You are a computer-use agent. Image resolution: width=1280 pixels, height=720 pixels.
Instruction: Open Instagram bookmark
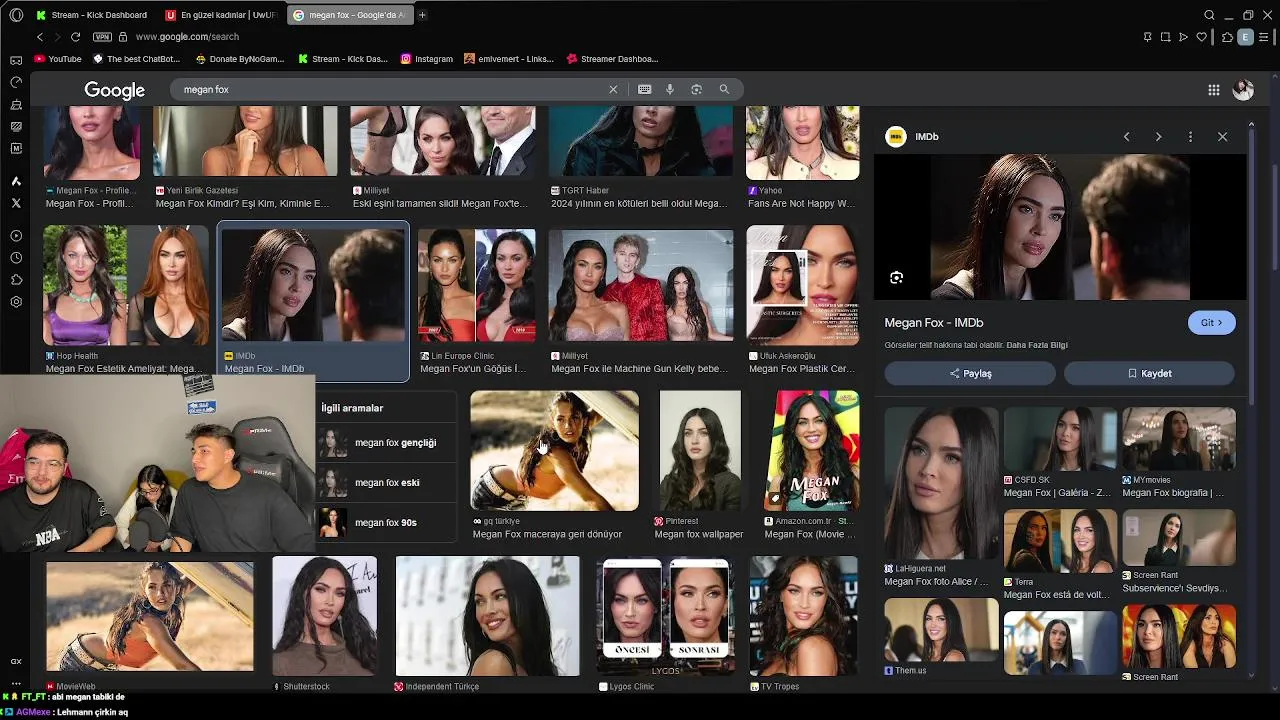pos(427,59)
